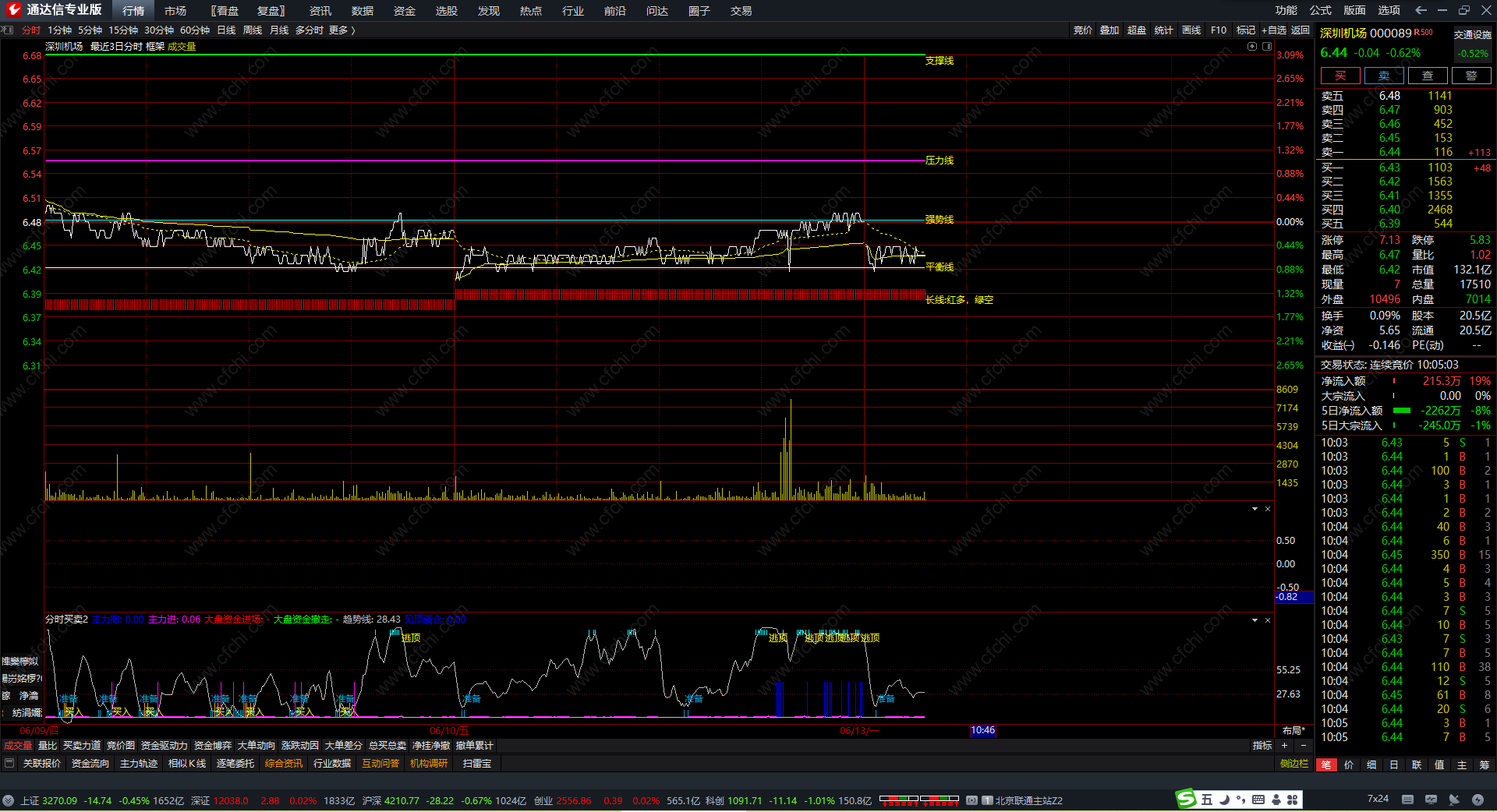The width and height of the screenshot is (1497, 812).
Task: Select the 分时 timeframe
Action: 31,30
